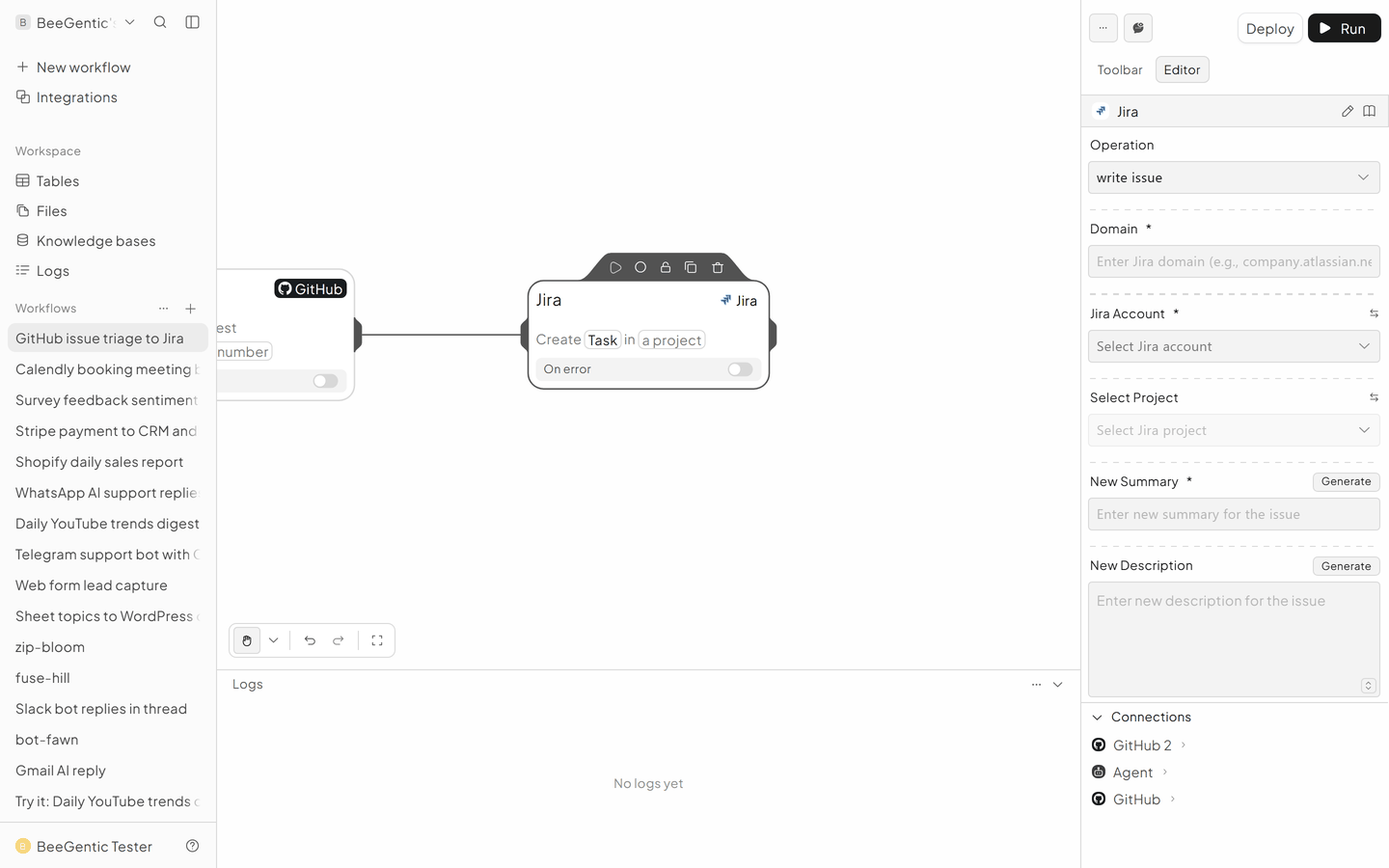Viewport: 1389px width, 868px height.
Task: Open search in the left sidebar
Action: coord(160,22)
